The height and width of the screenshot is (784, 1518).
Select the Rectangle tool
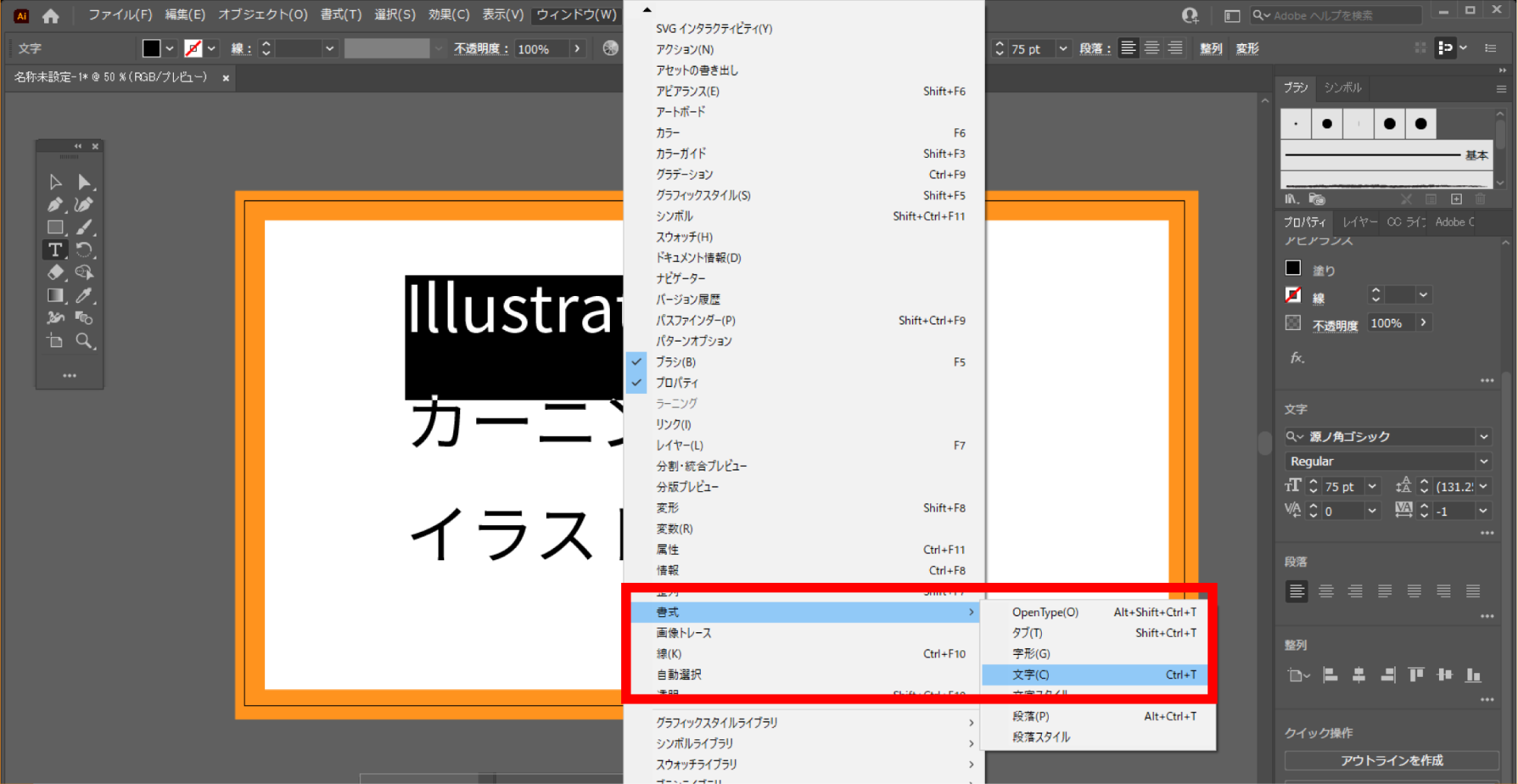(x=55, y=227)
